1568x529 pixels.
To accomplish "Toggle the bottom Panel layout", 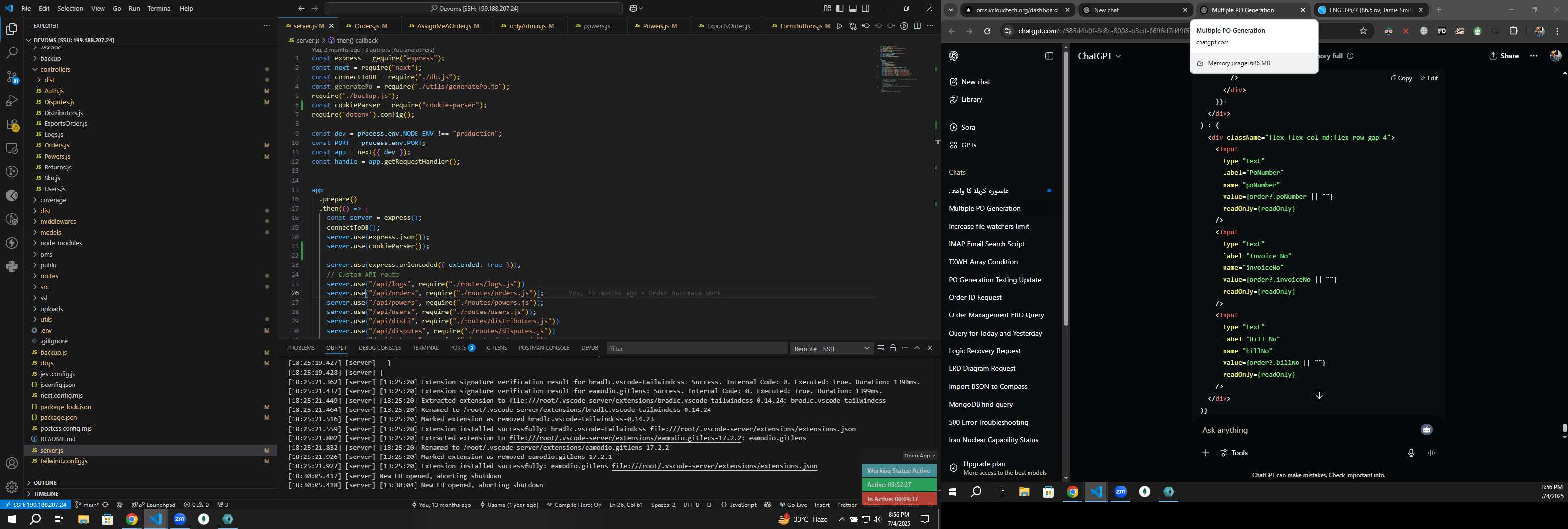I will pos(853,8).
